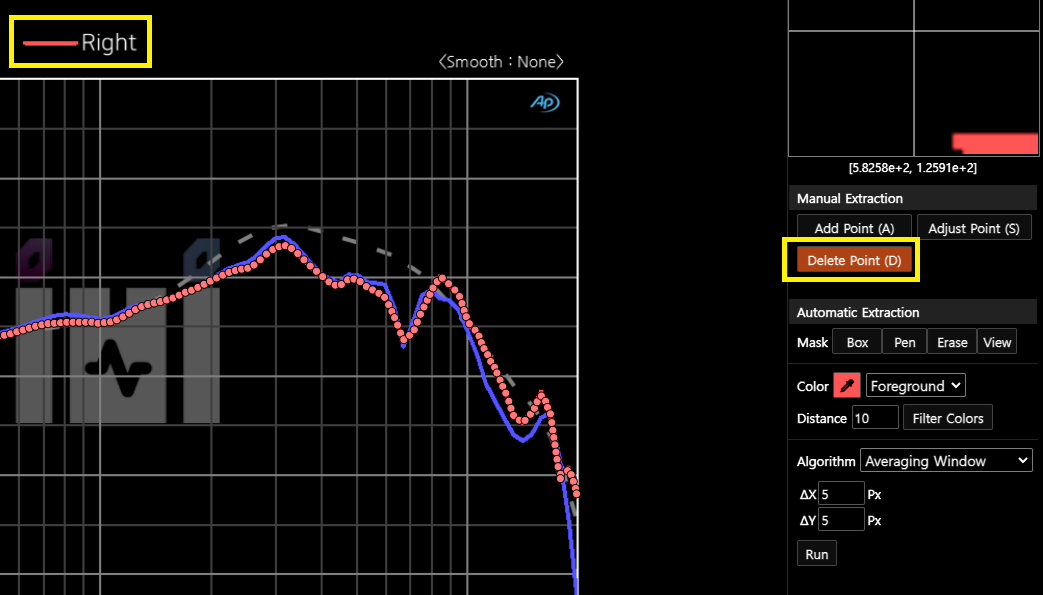
Task: Click the View mask button
Action: click(x=997, y=342)
